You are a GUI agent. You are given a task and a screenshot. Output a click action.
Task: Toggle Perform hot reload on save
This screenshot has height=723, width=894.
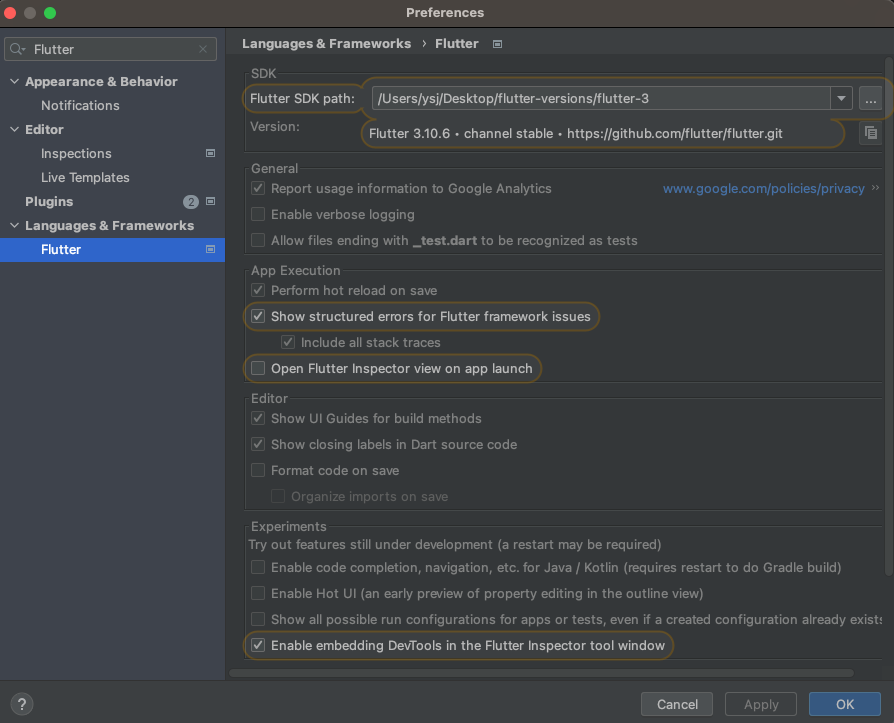[258, 290]
